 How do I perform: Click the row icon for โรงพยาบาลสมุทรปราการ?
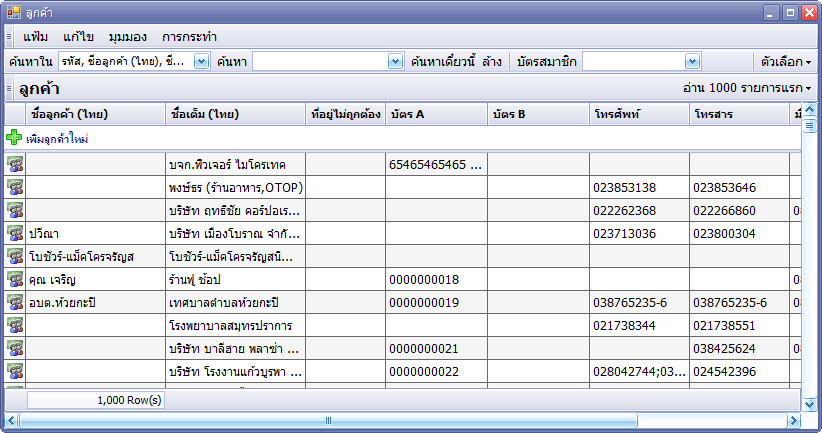(x=15, y=325)
